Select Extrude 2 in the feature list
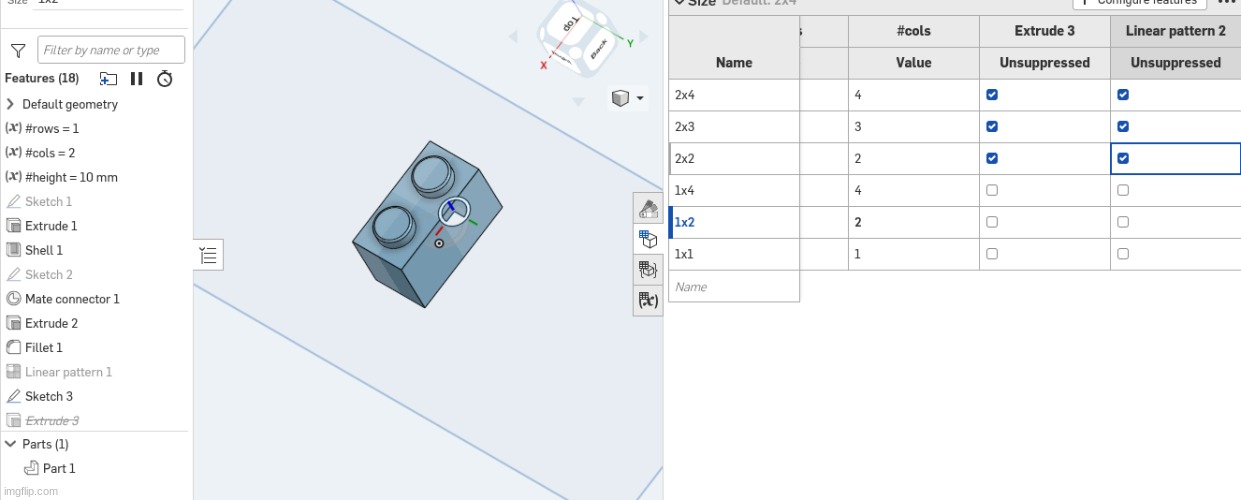 [x=51, y=323]
